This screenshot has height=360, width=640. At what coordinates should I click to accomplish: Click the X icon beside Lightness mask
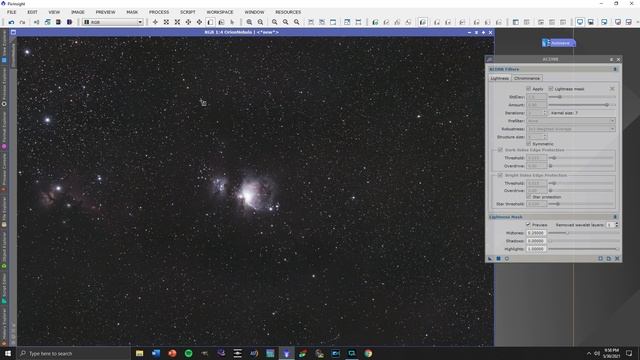(612, 89)
